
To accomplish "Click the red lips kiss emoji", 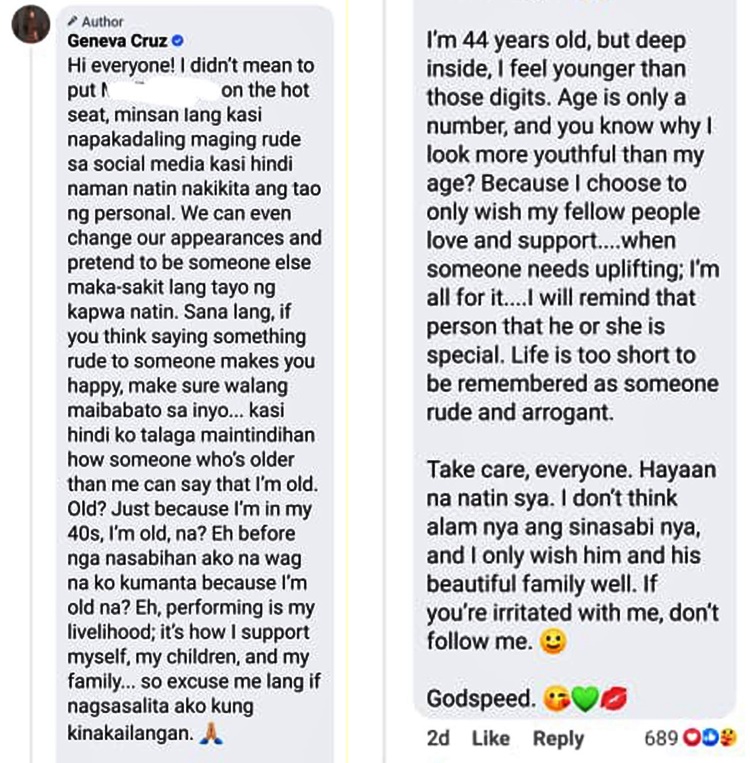I will coord(612,700).
